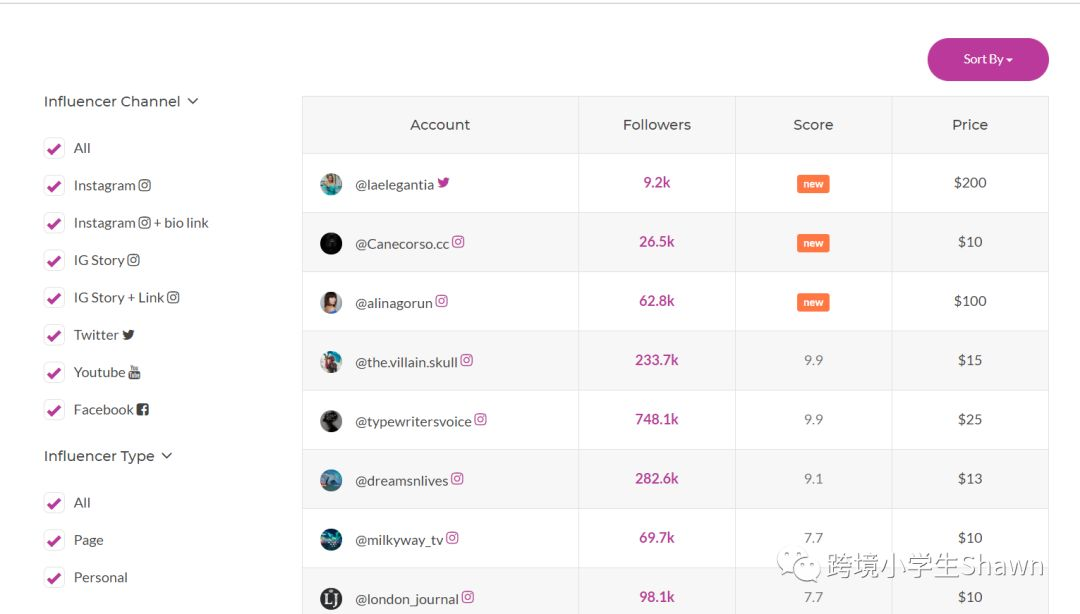Click Instagram icon next to @the.villain.skull
This screenshot has height=614, width=1080.
pyautogui.click(x=466, y=360)
